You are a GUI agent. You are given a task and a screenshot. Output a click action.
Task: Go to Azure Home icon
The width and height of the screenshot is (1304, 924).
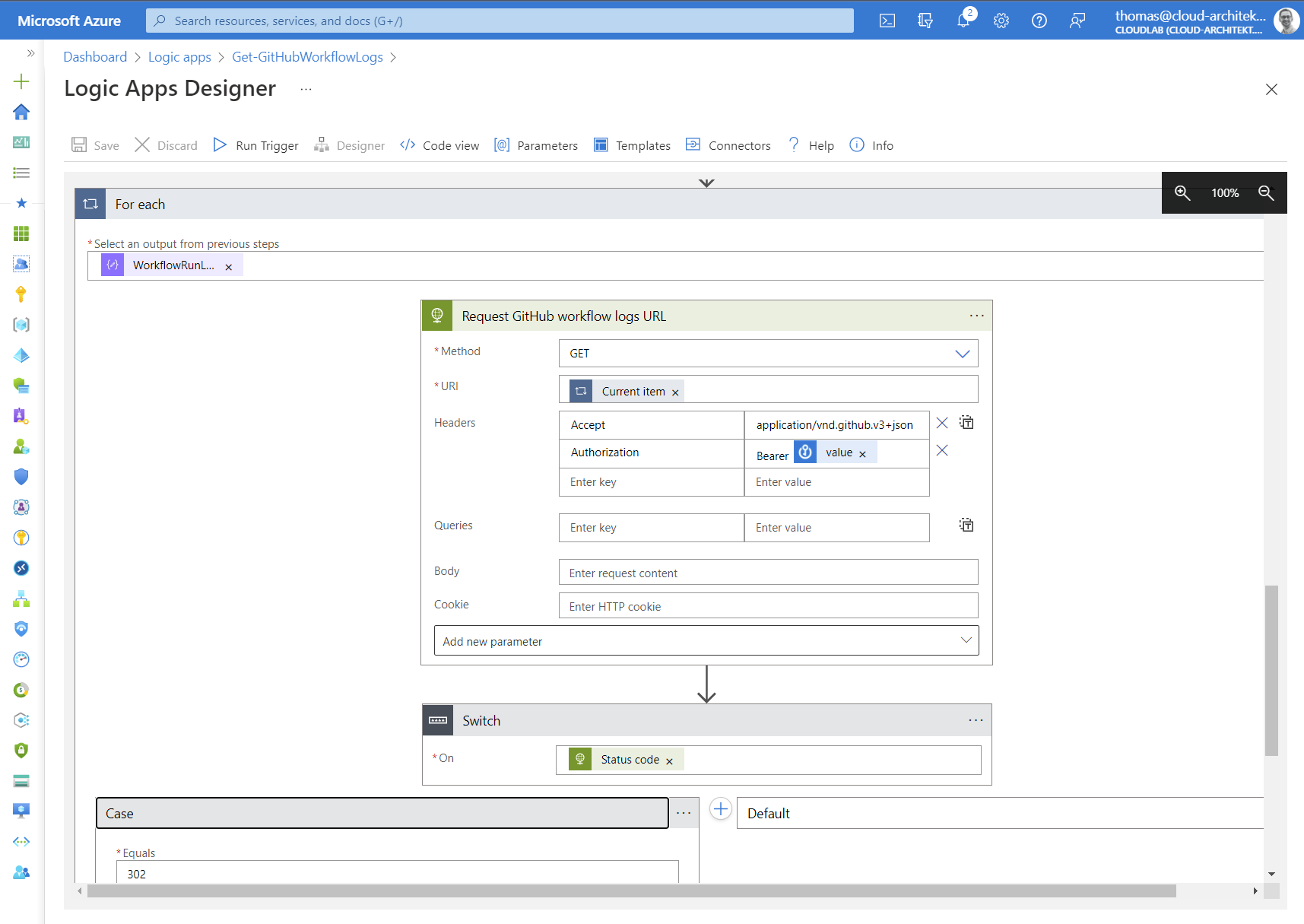click(21, 112)
